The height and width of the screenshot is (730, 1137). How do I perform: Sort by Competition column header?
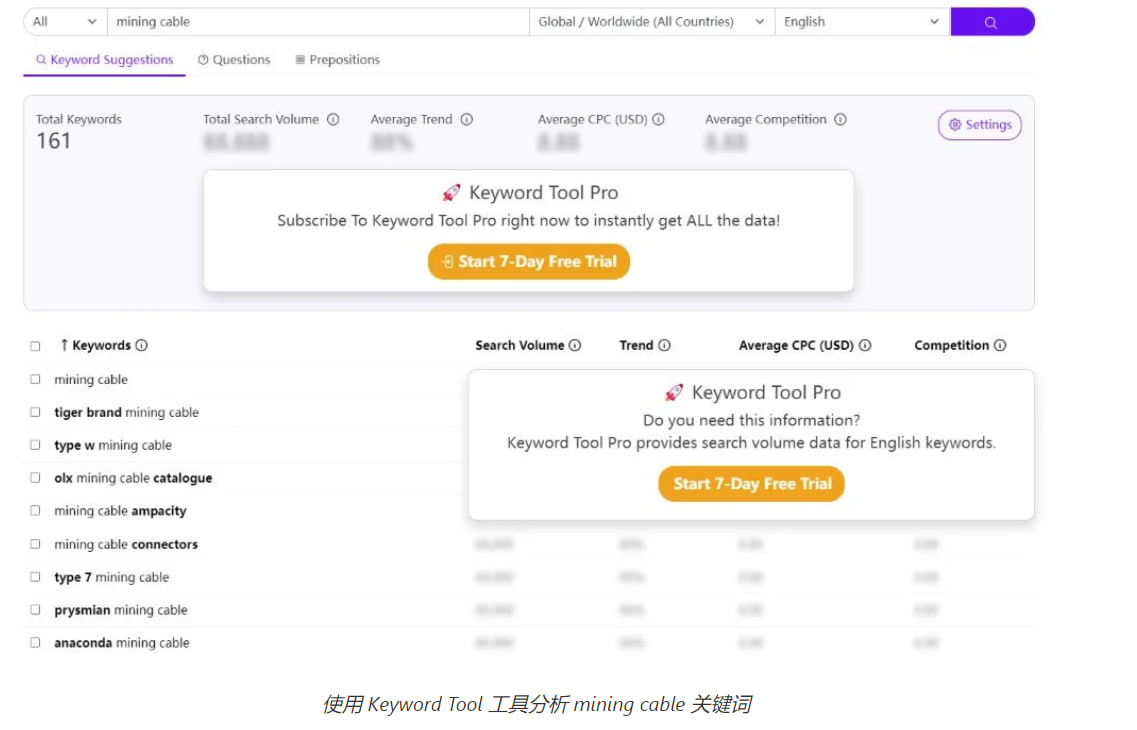click(x=951, y=346)
